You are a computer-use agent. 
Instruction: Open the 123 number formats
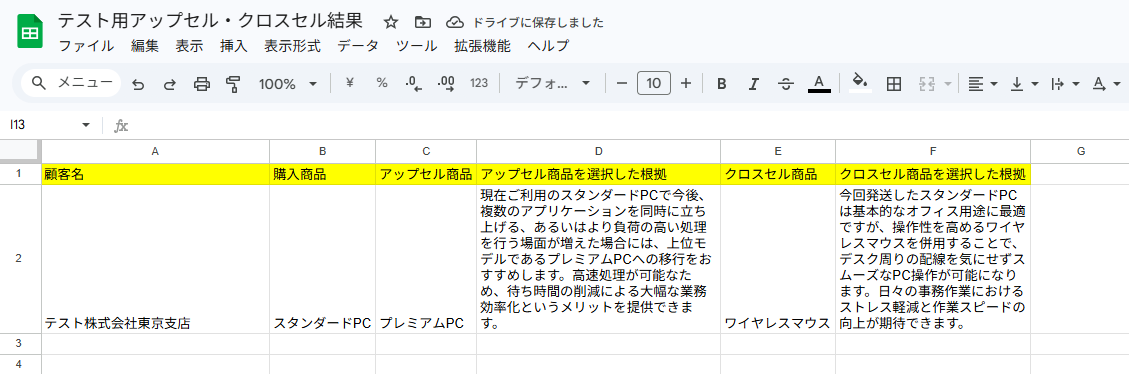[479, 83]
